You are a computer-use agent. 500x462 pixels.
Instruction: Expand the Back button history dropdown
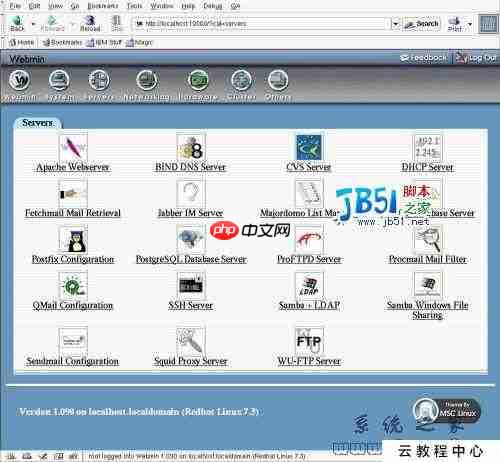click(33, 24)
